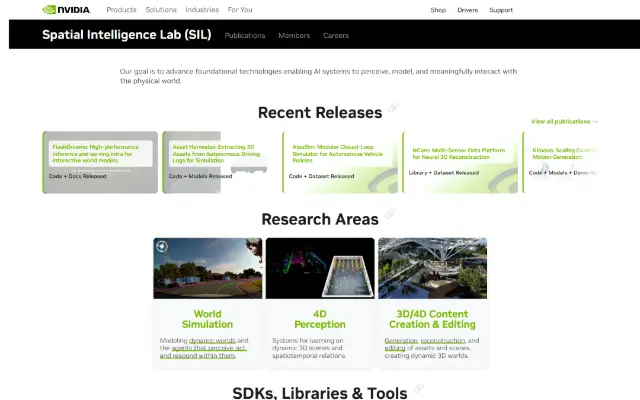Click View all publications link
640x400 pixels.
pos(564,122)
